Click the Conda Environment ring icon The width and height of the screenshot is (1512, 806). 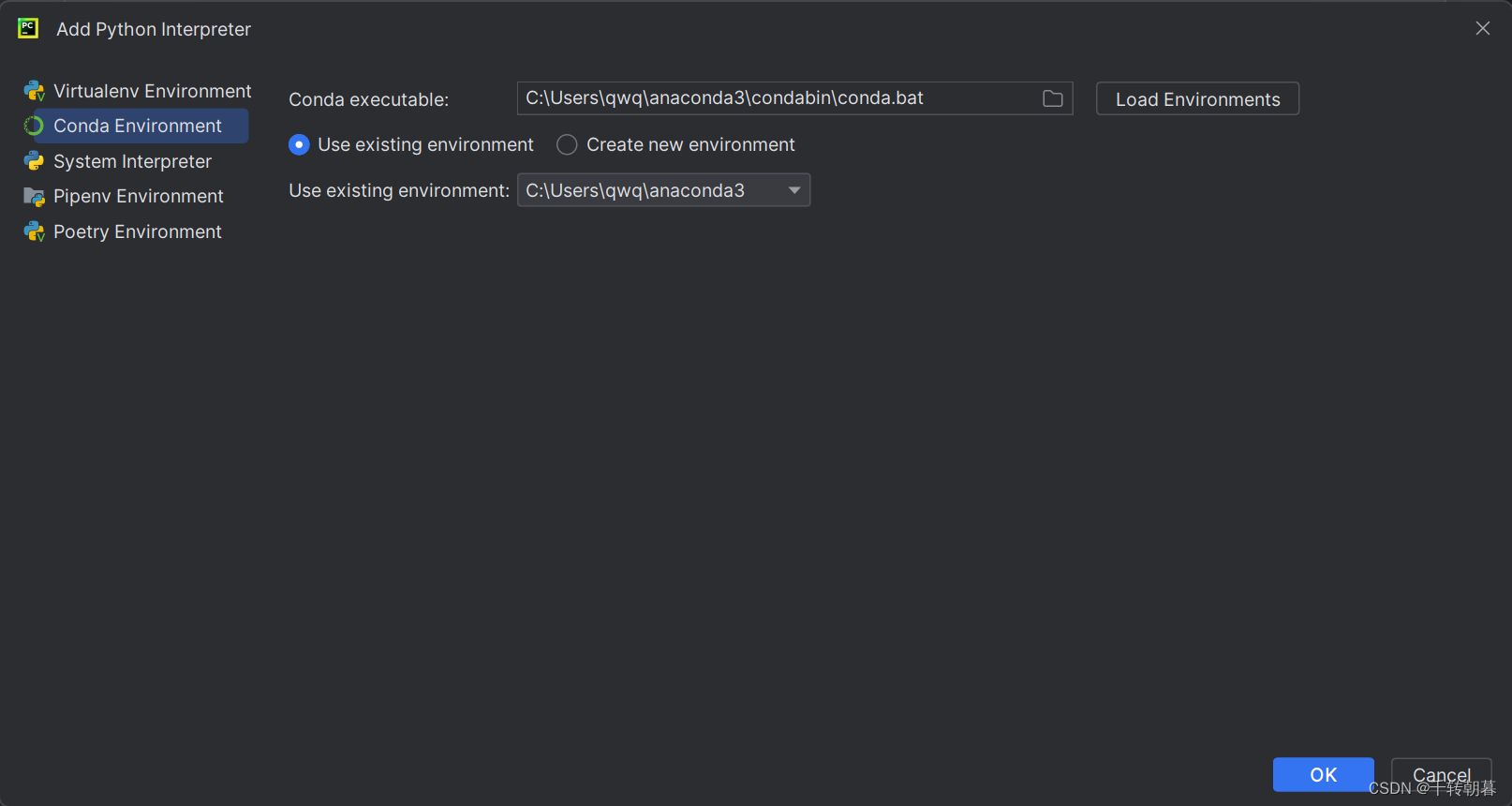coord(35,126)
